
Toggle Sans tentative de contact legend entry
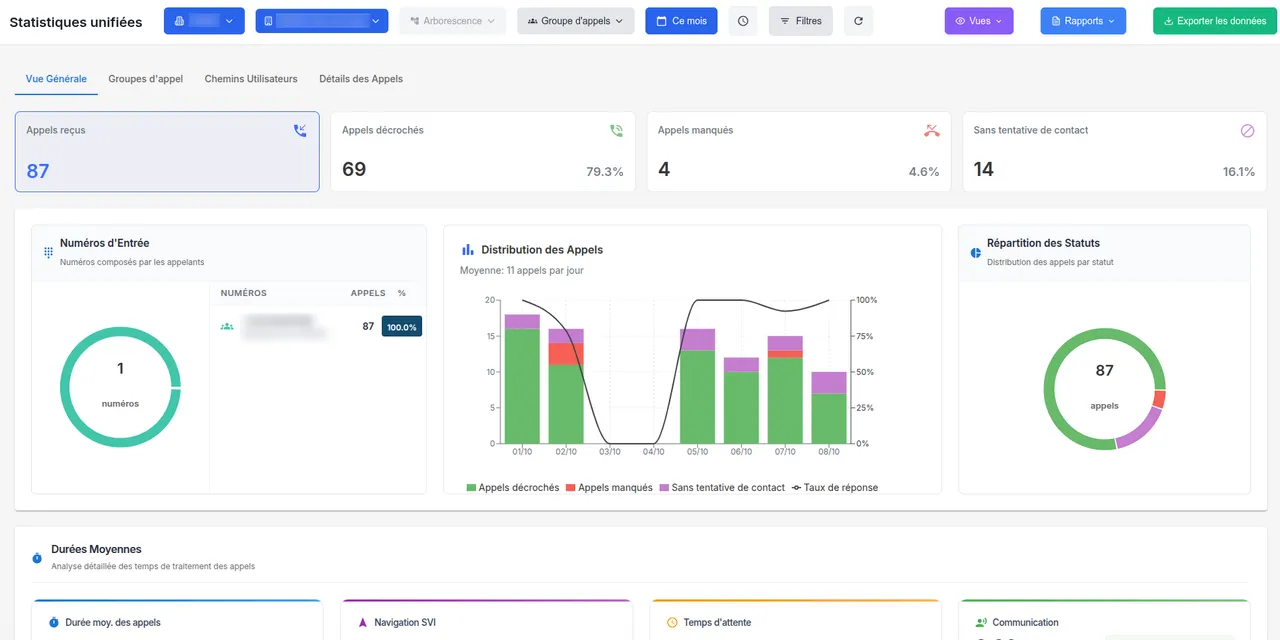click(721, 488)
